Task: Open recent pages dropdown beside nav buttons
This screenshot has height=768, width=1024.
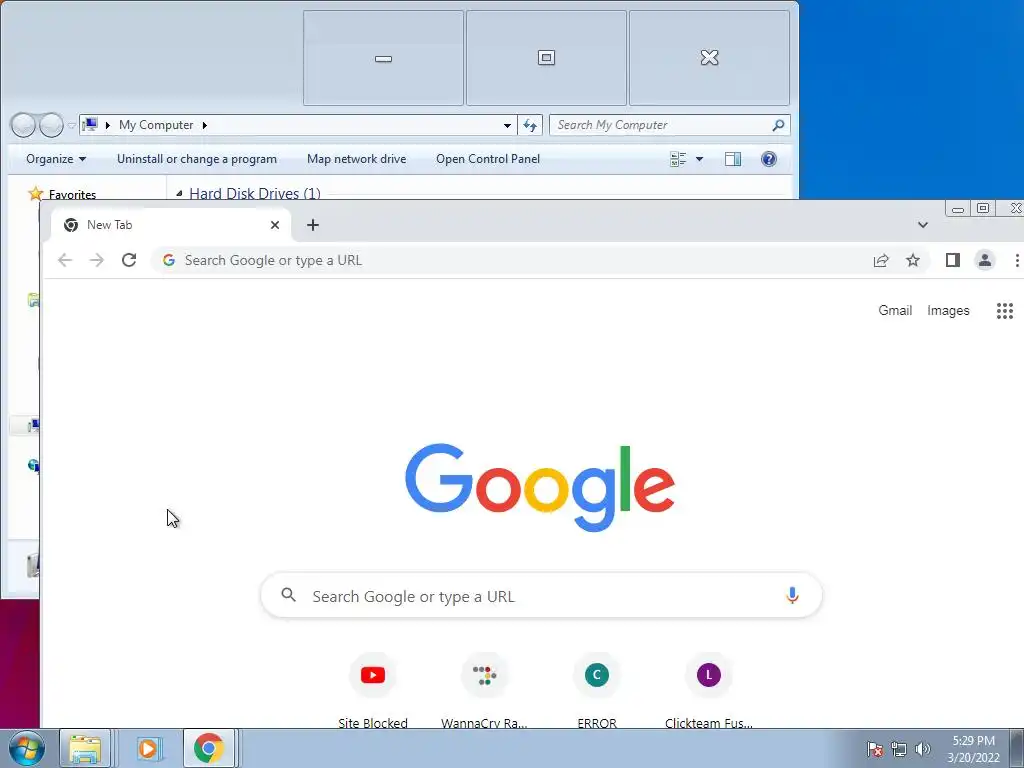Action: tap(71, 125)
